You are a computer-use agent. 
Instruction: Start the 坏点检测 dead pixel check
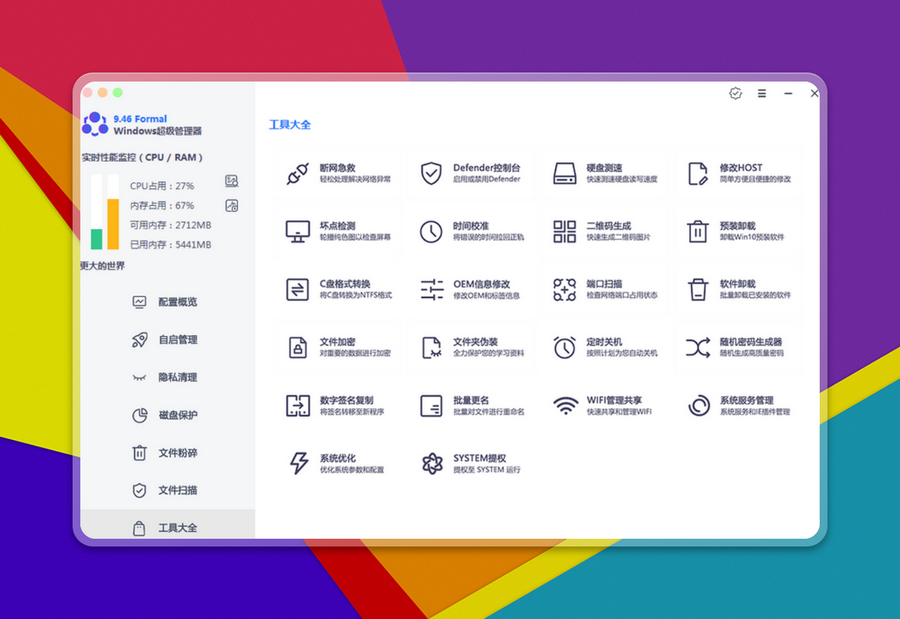[x=335, y=231]
